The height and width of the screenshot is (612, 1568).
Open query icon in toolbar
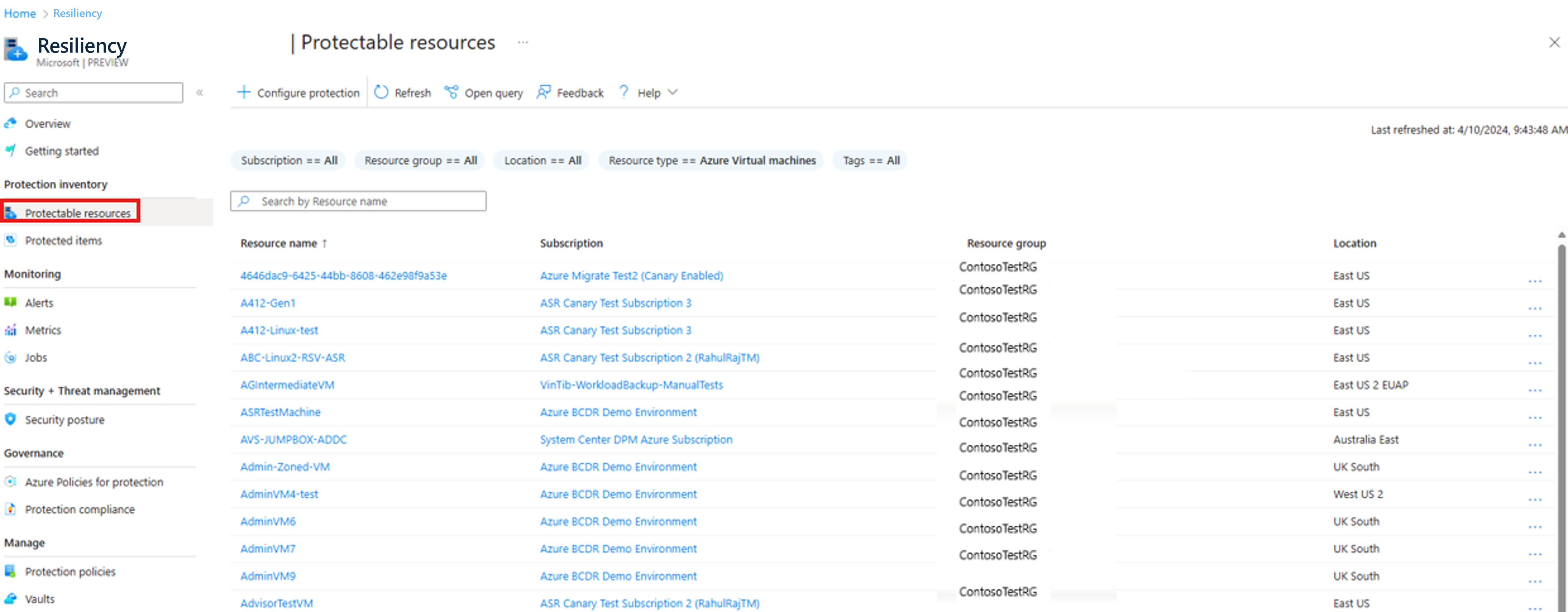point(451,92)
